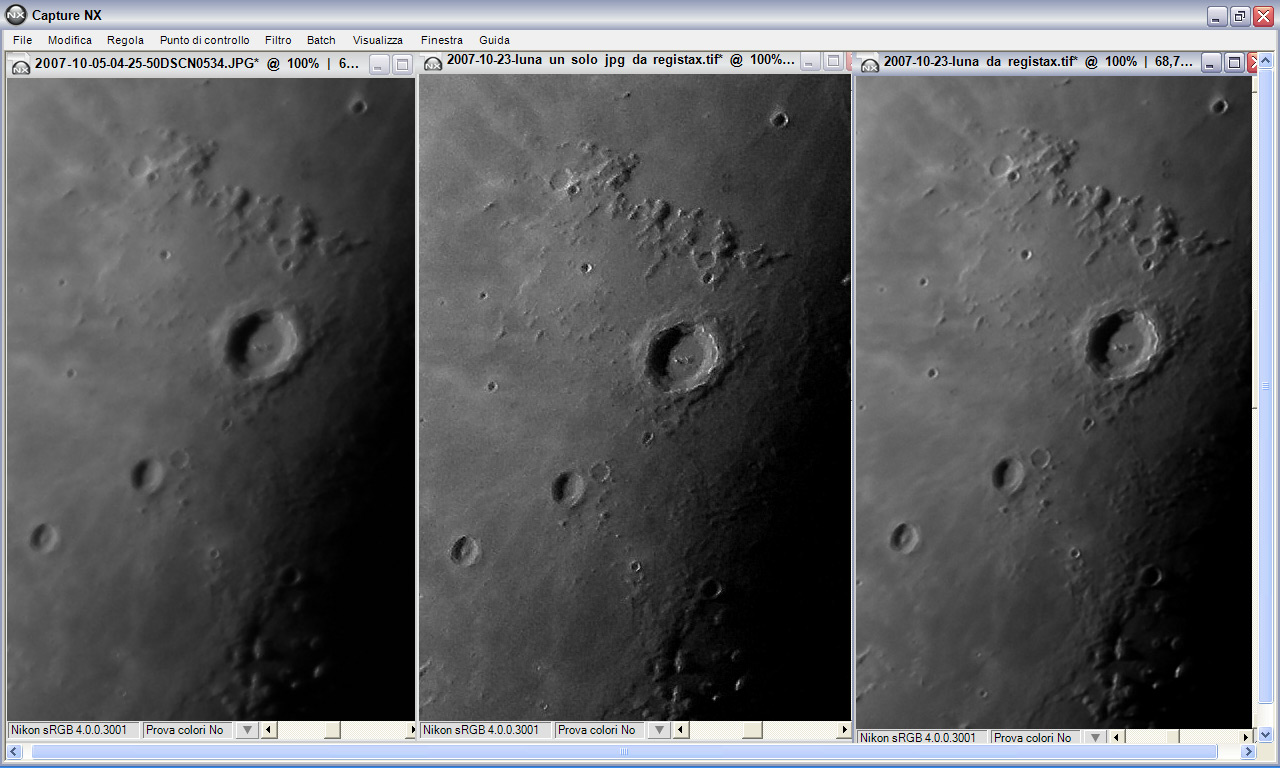Click scroll-left arrow of 'luna un solo jpg' window

pos(680,730)
